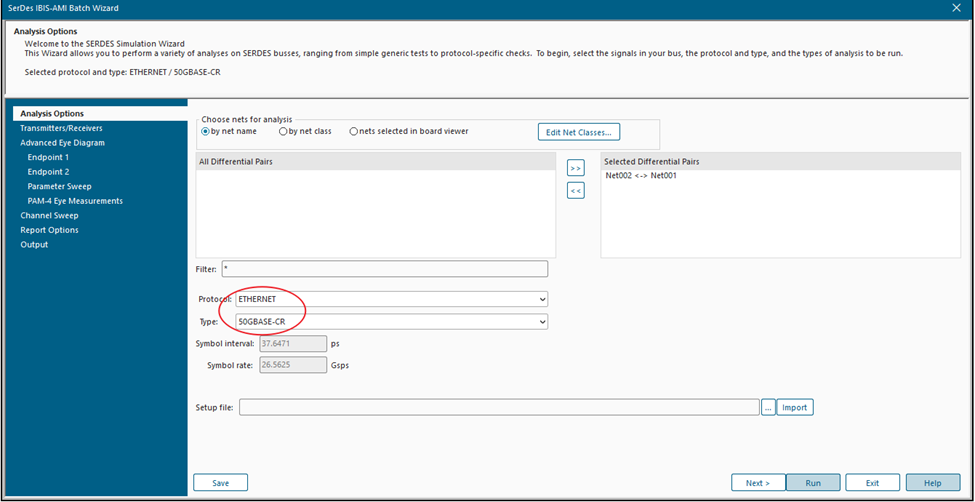975x502 pixels.
Task: Open PAM-4 Eye Measurements page
Action: tap(75, 201)
